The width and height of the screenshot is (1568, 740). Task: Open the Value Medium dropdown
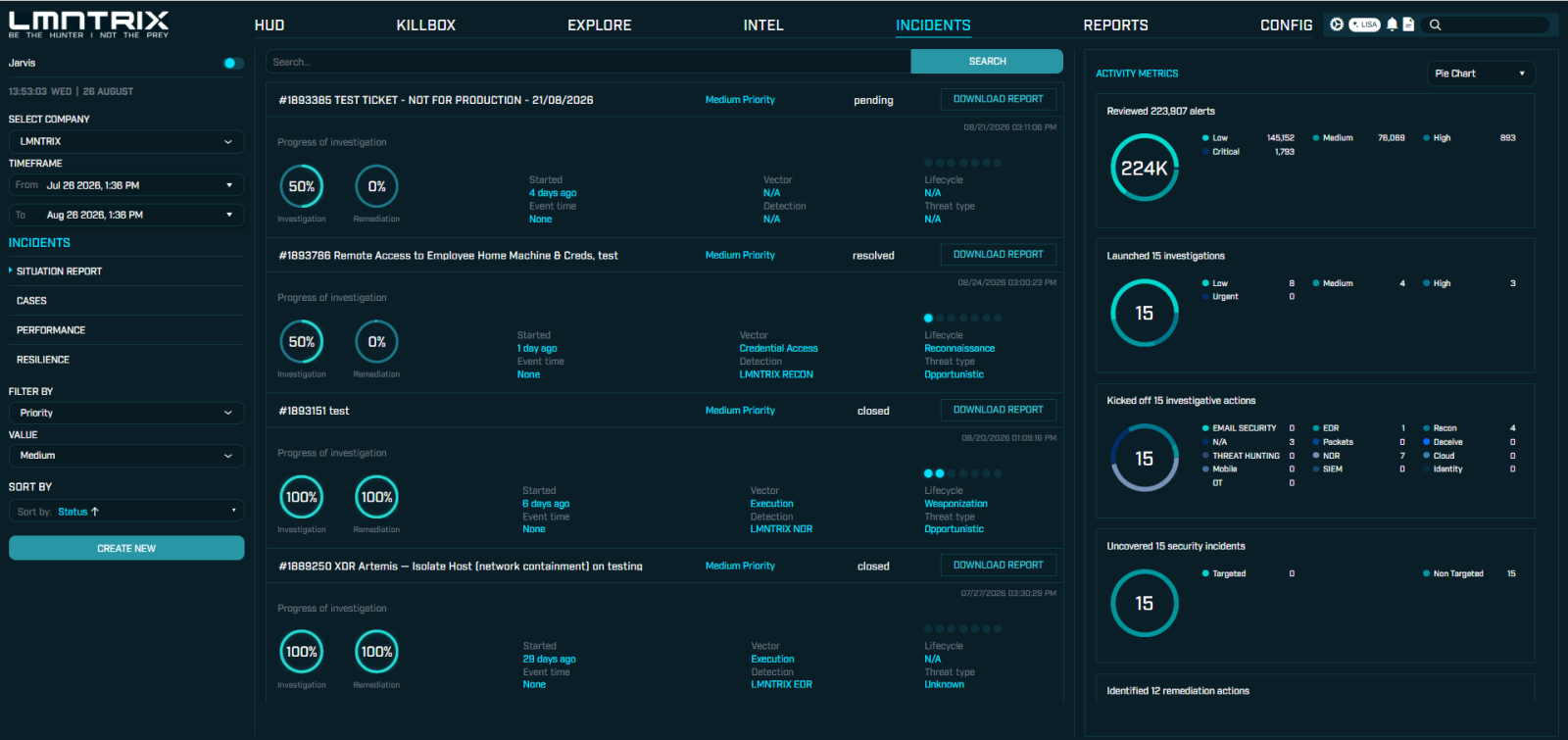click(x=126, y=456)
